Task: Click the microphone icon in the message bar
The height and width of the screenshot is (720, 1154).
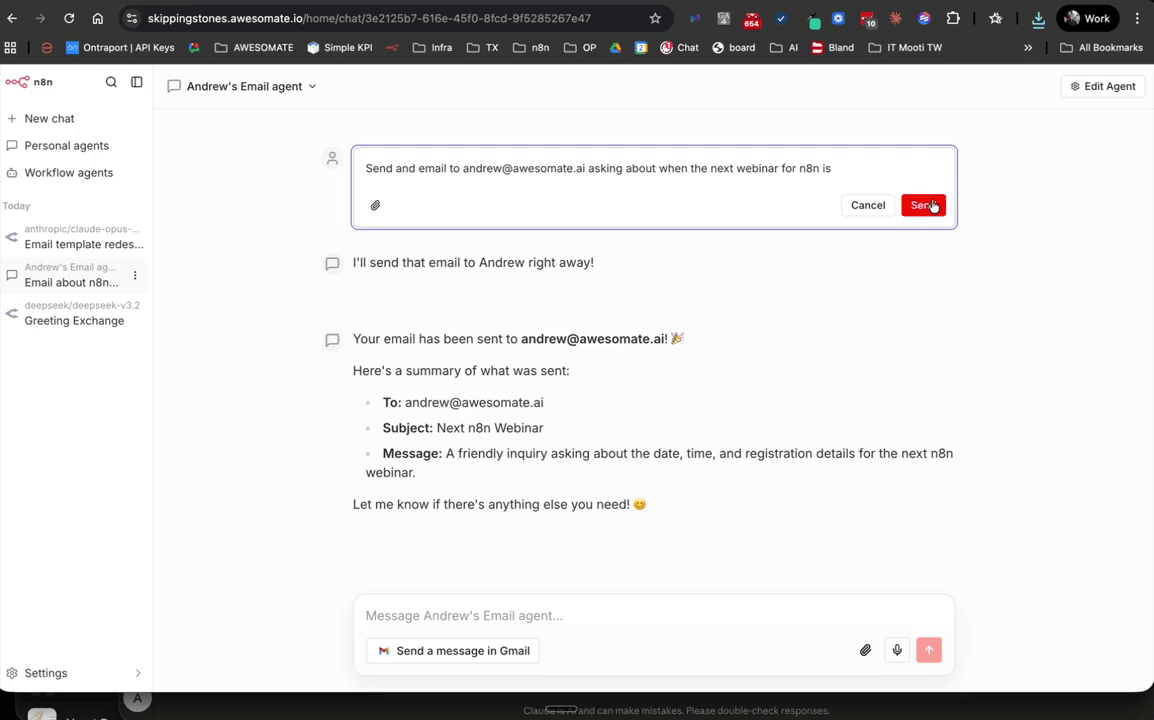Action: tap(897, 650)
